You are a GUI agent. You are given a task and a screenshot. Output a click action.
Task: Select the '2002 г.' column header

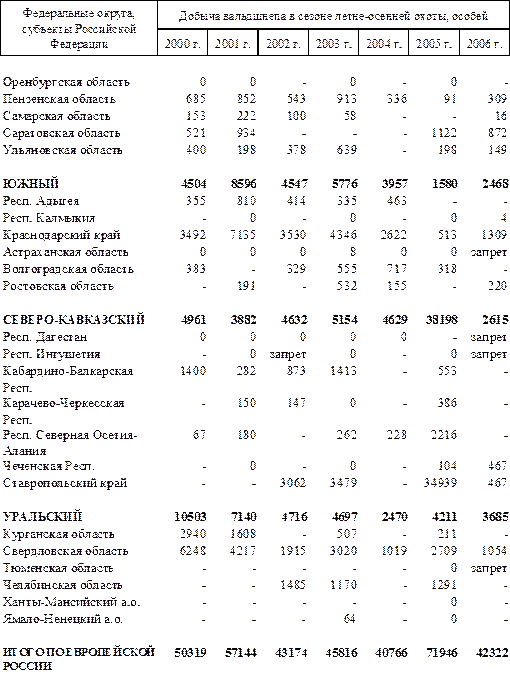(x=283, y=44)
